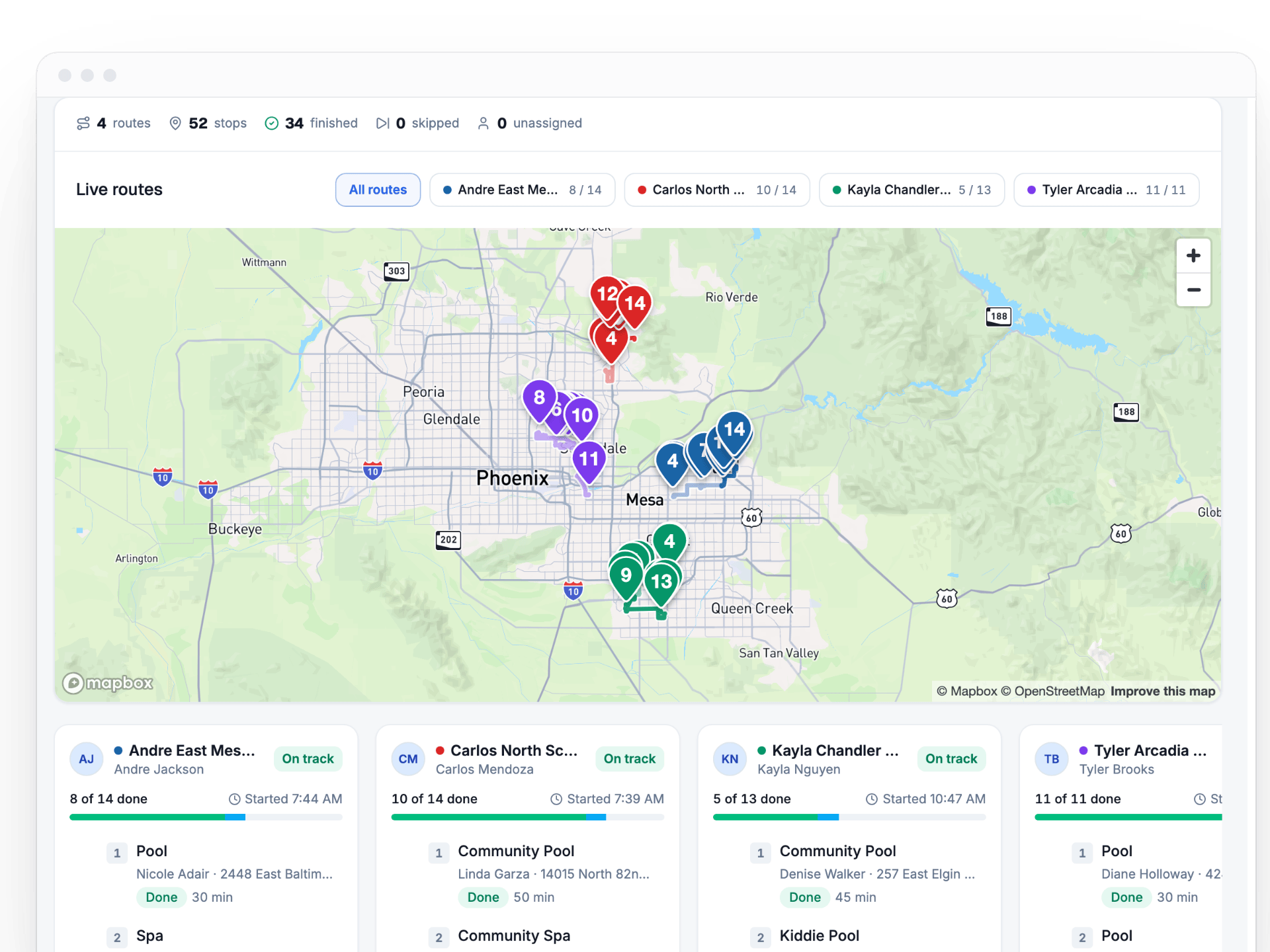Open the Mapbox logo
This screenshot has width=1270, height=952.
pos(108,683)
